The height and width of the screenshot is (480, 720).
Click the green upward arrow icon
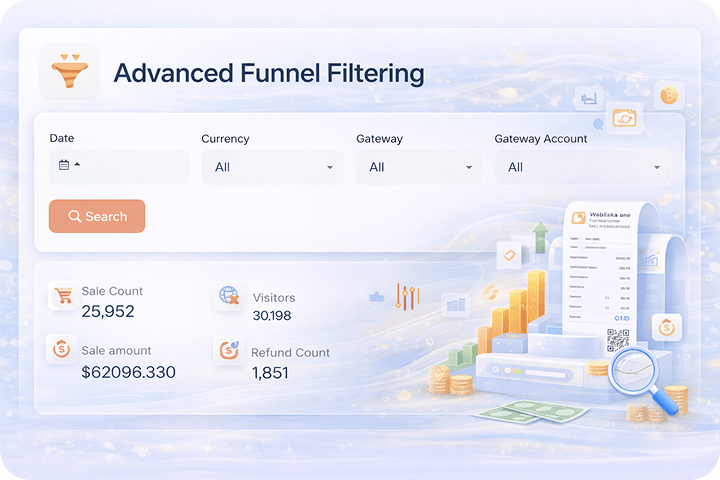[x=541, y=238]
